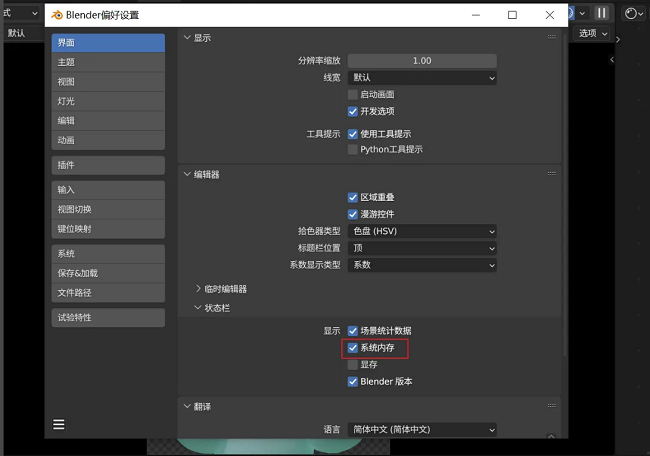The height and width of the screenshot is (456, 650).
Task: Open the 拾色器类型 dropdown
Action: 422,231
